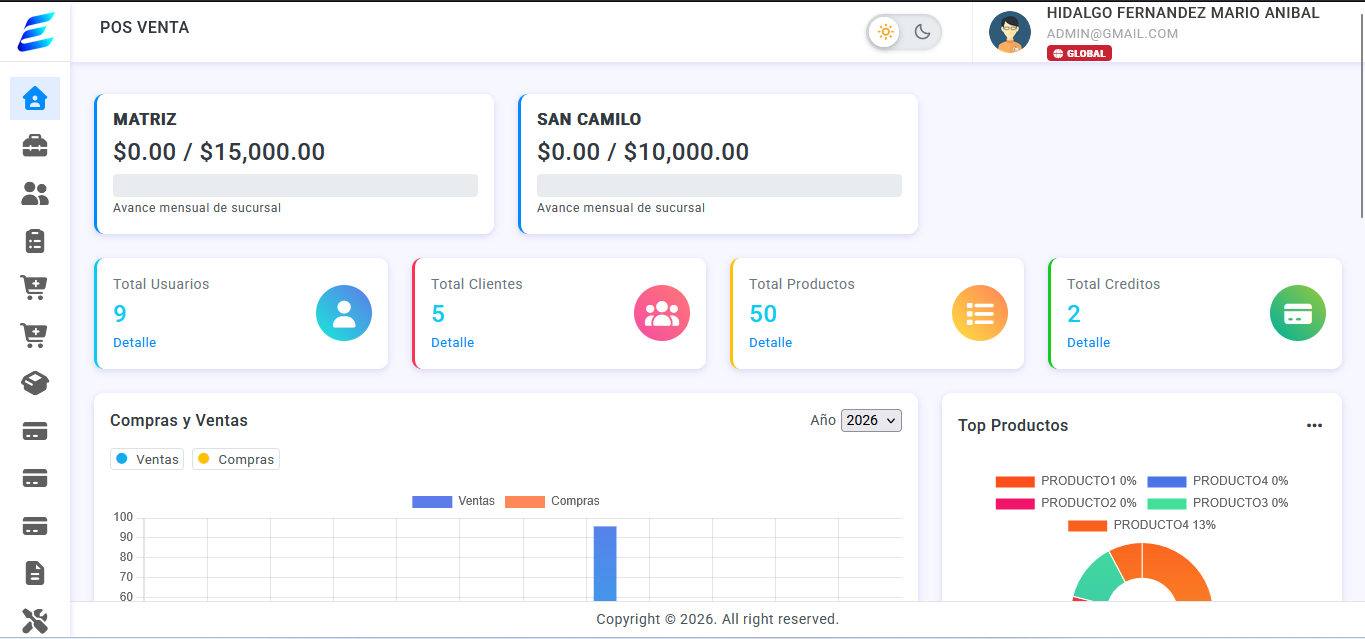Toggle the Ventas filter button with blue dot
The image size is (1365, 639).
click(x=147, y=459)
